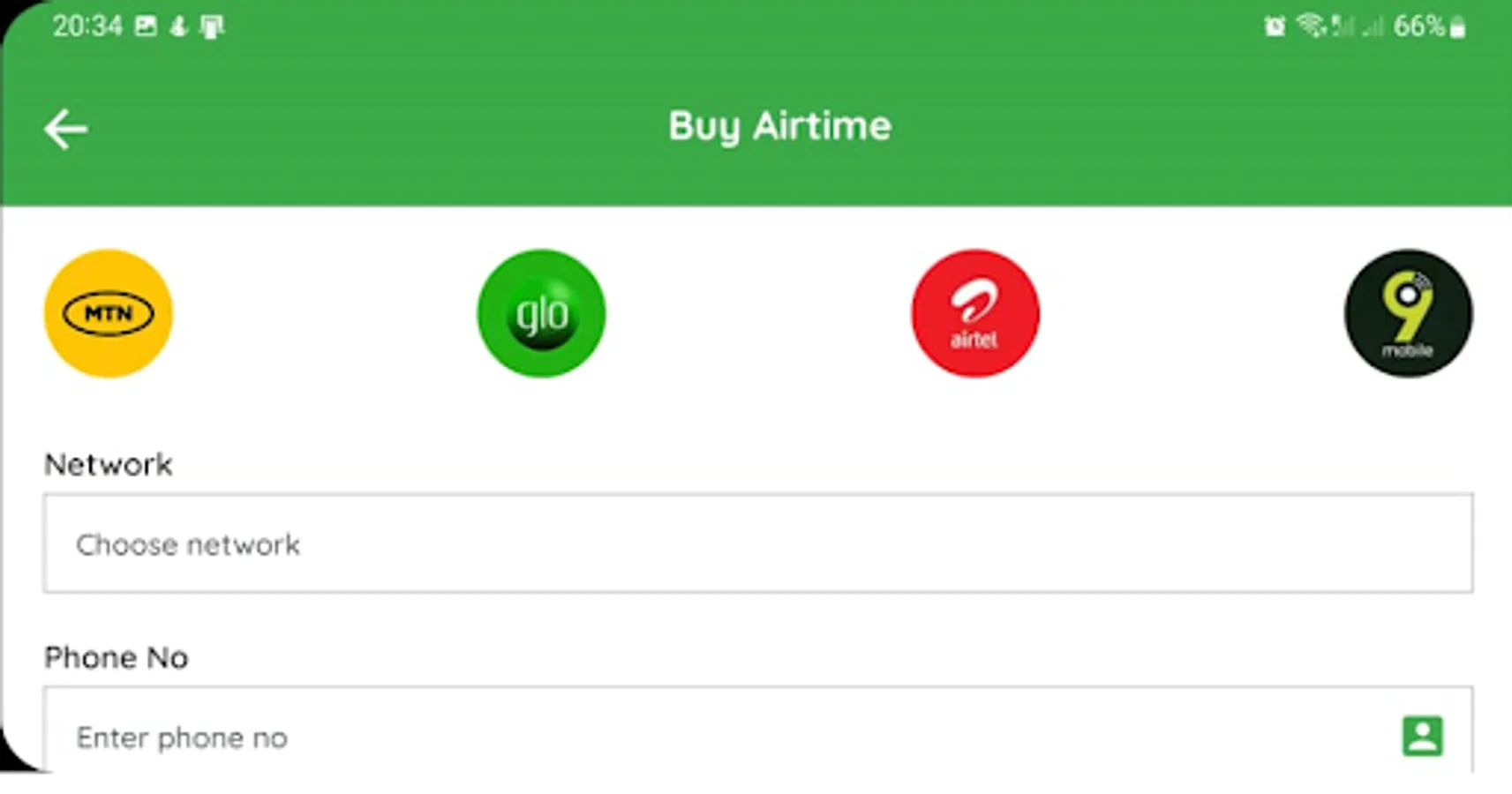Tap the Phone No label

click(116, 657)
